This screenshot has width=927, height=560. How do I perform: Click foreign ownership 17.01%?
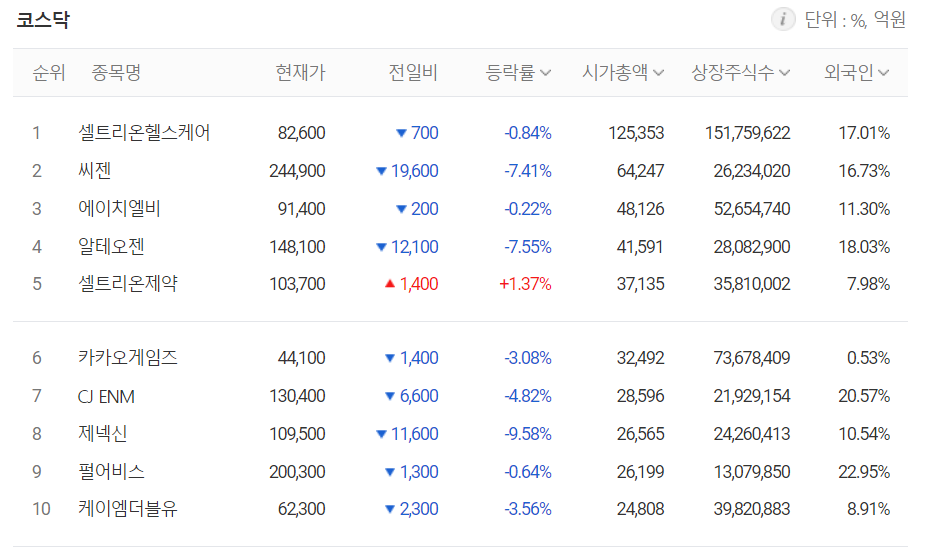click(x=864, y=133)
